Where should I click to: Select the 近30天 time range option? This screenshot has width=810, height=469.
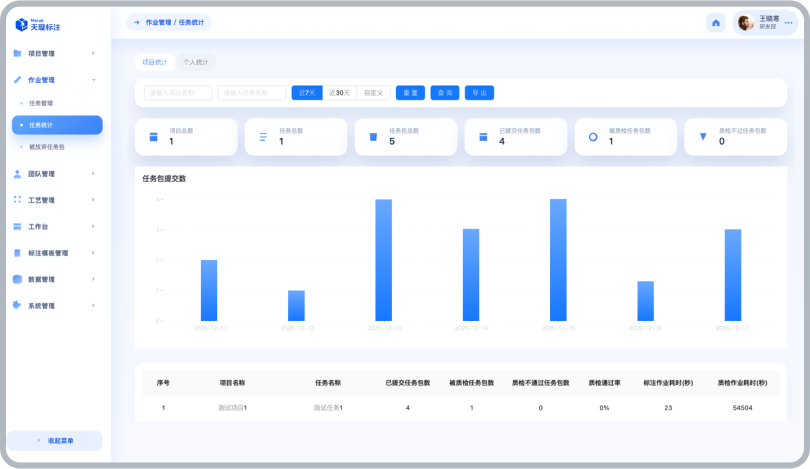point(340,93)
